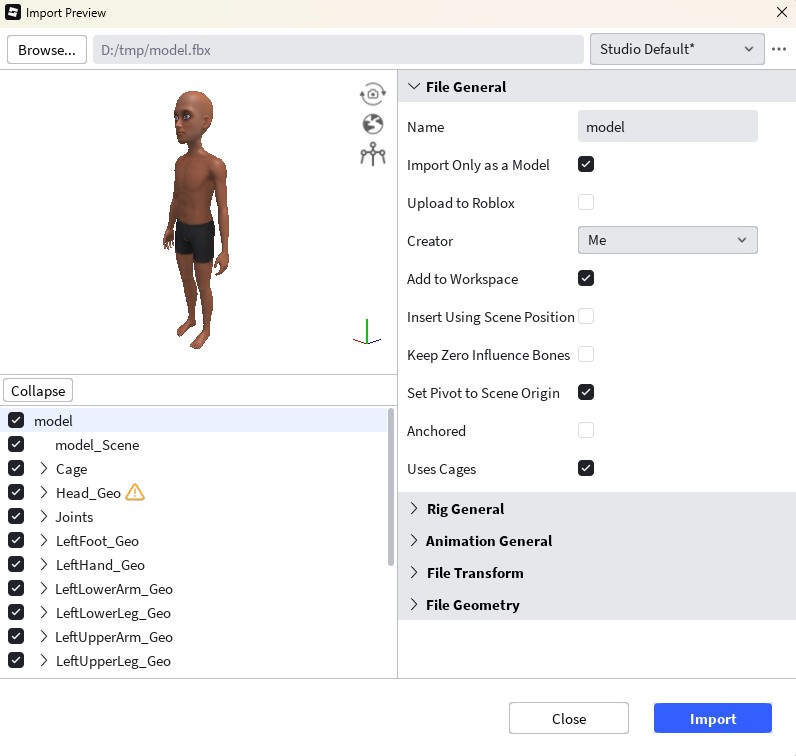Enable the Upload to Roblox checkbox
This screenshot has height=756, width=796.
pyautogui.click(x=586, y=202)
